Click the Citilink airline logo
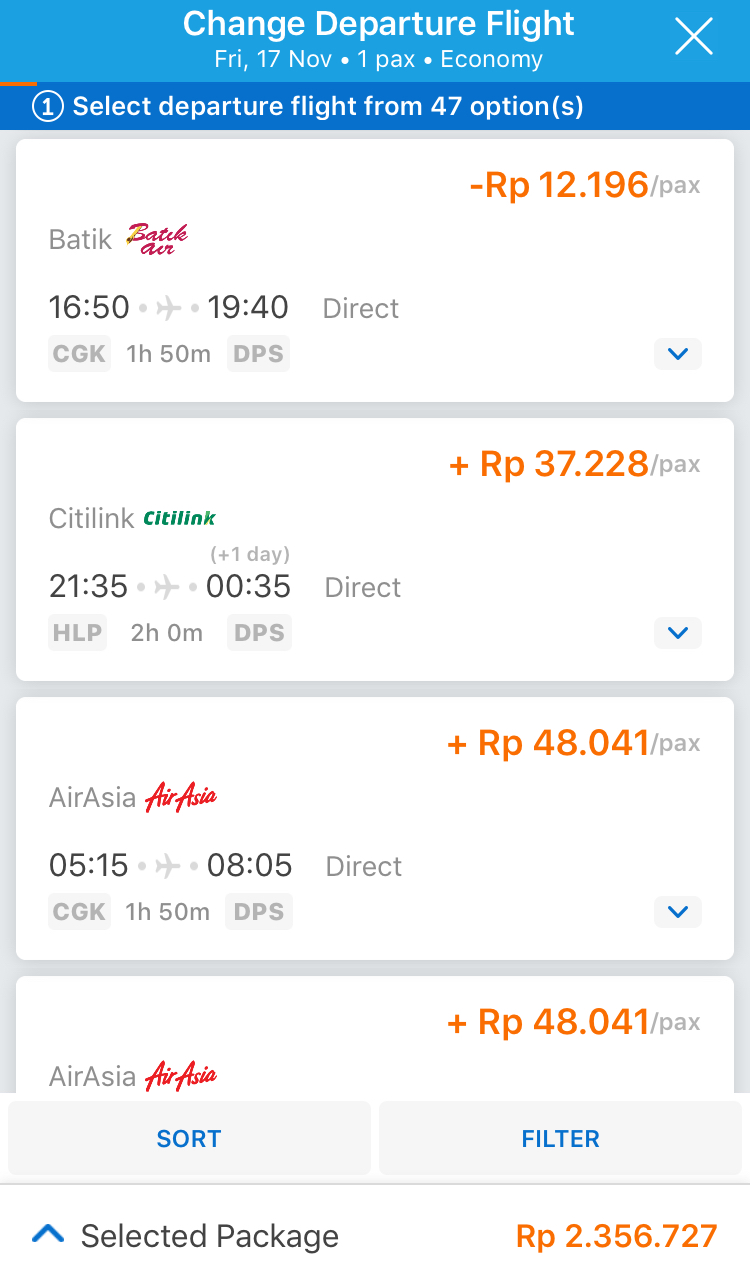The width and height of the screenshot is (750, 1288). pos(180,518)
